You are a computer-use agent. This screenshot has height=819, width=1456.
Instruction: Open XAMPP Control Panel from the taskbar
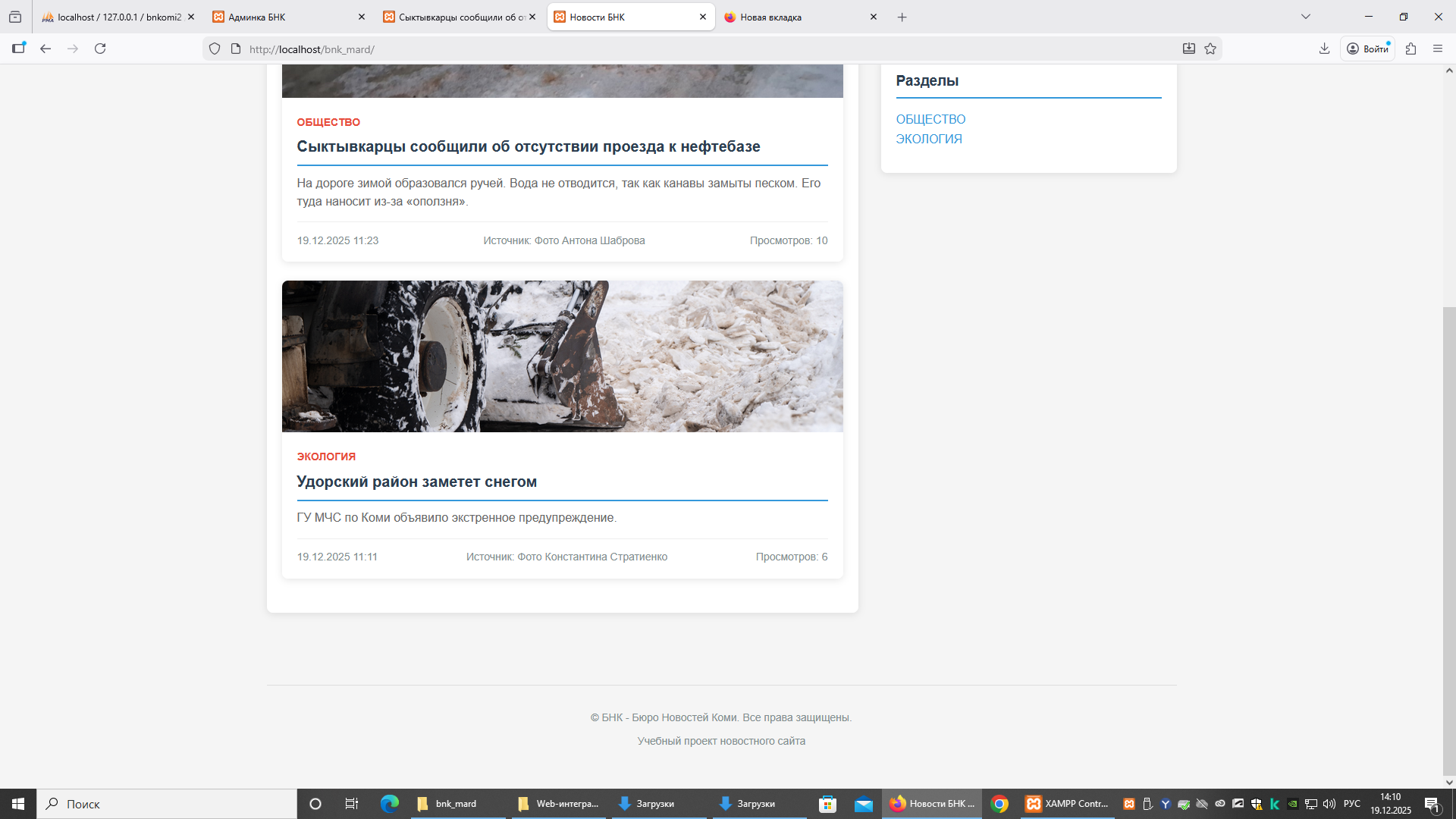click(1067, 804)
